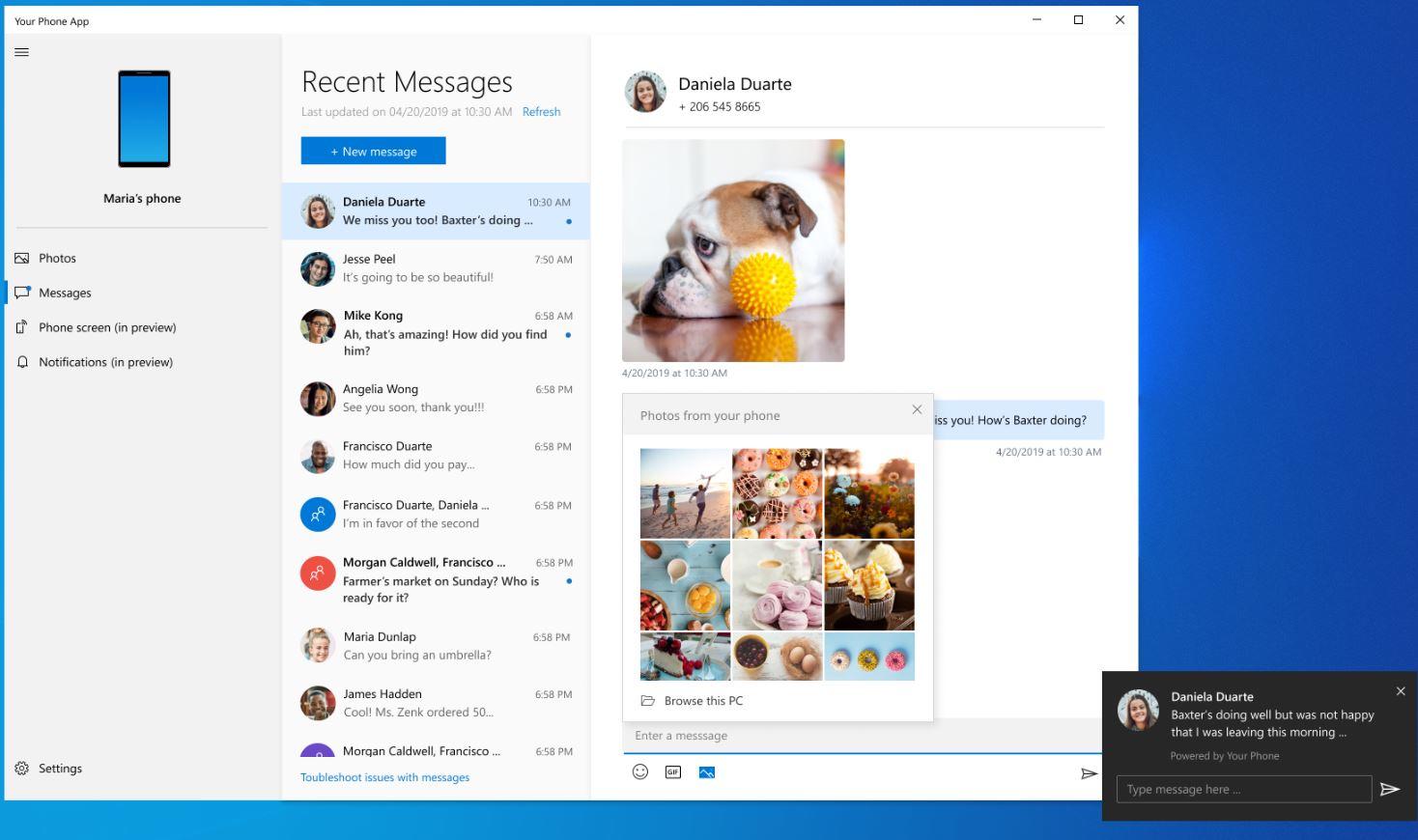Send reply from the notification toast
The height and width of the screenshot is (840, 1418).
(1390, 789)
